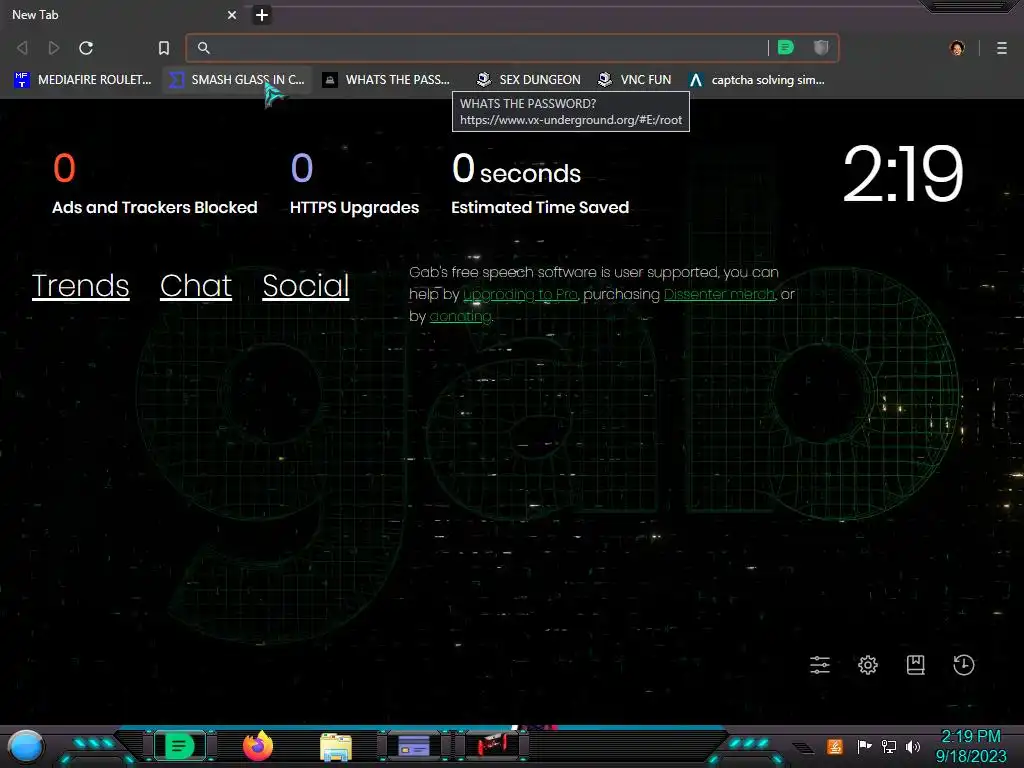Click the HTTPS Upgrades counter

354,184
